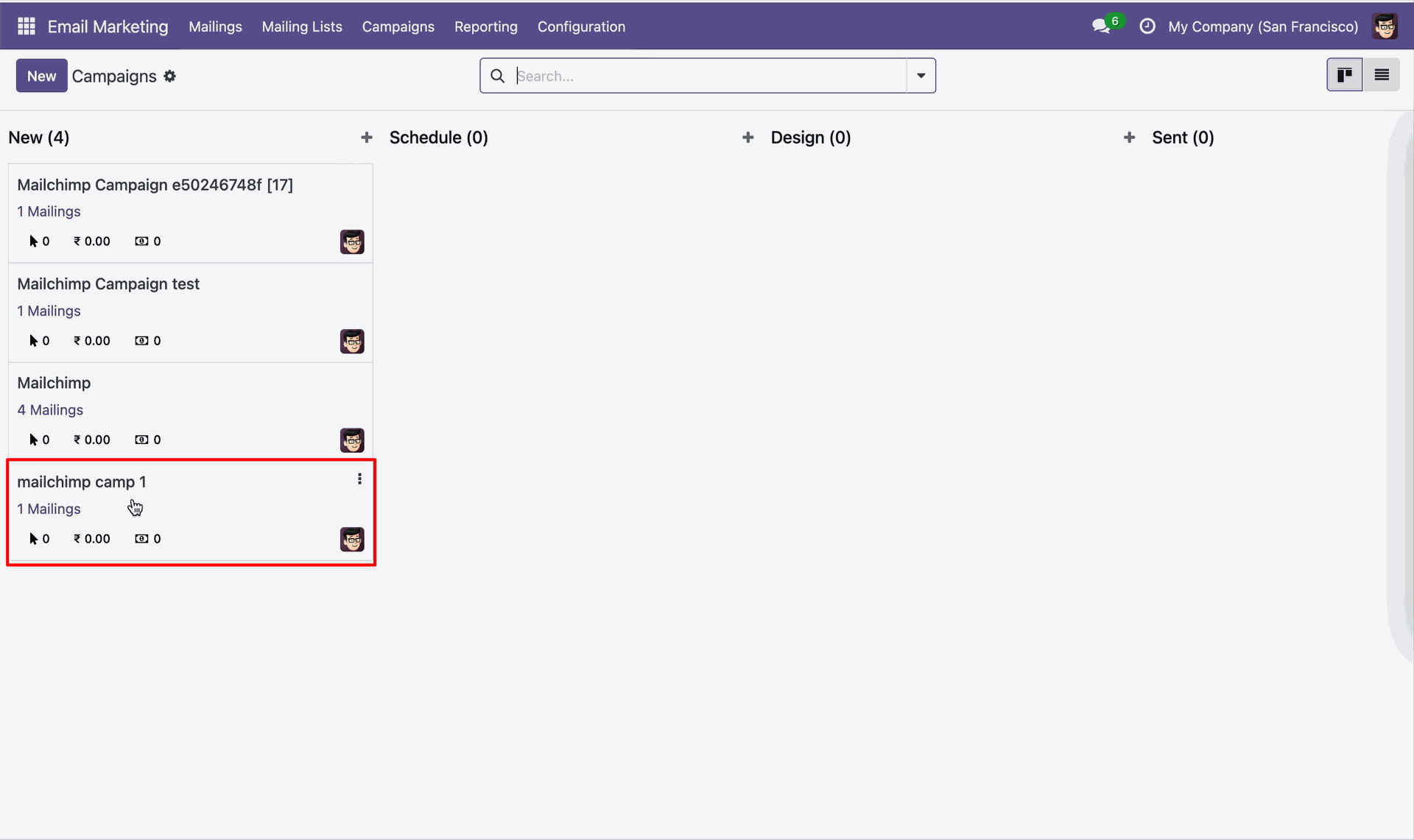
Task: Open the user profile avatar menu
Action: pyautogui.click(x=1385, y=27)
